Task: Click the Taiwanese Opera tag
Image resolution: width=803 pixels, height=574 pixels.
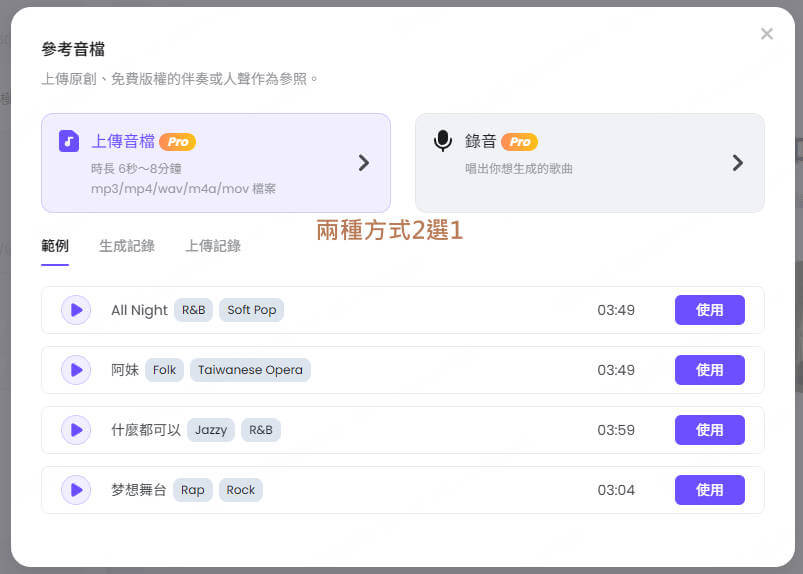Action: (250, 370)
